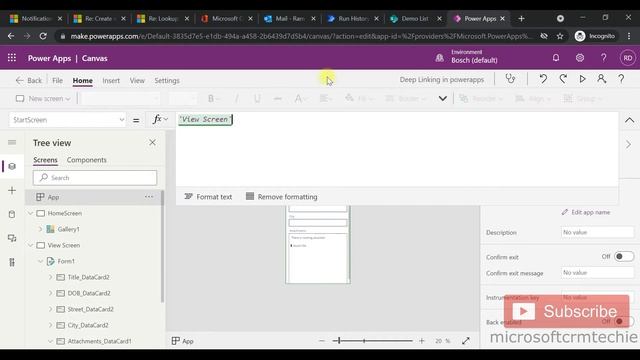Run the App checker stethoscope icon
The height and width of the screenshot is (360, 640).
[x=510, y=79]
